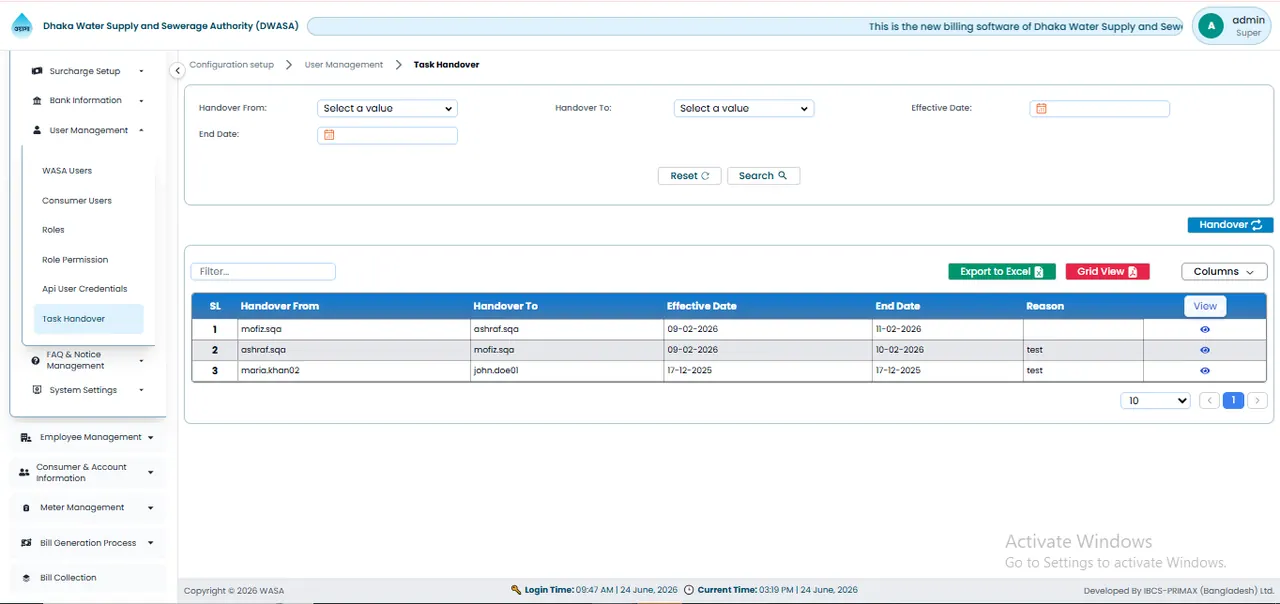Click the Reset button
This screenshot has height=604, width=1280.
click(x=689, y=176)
